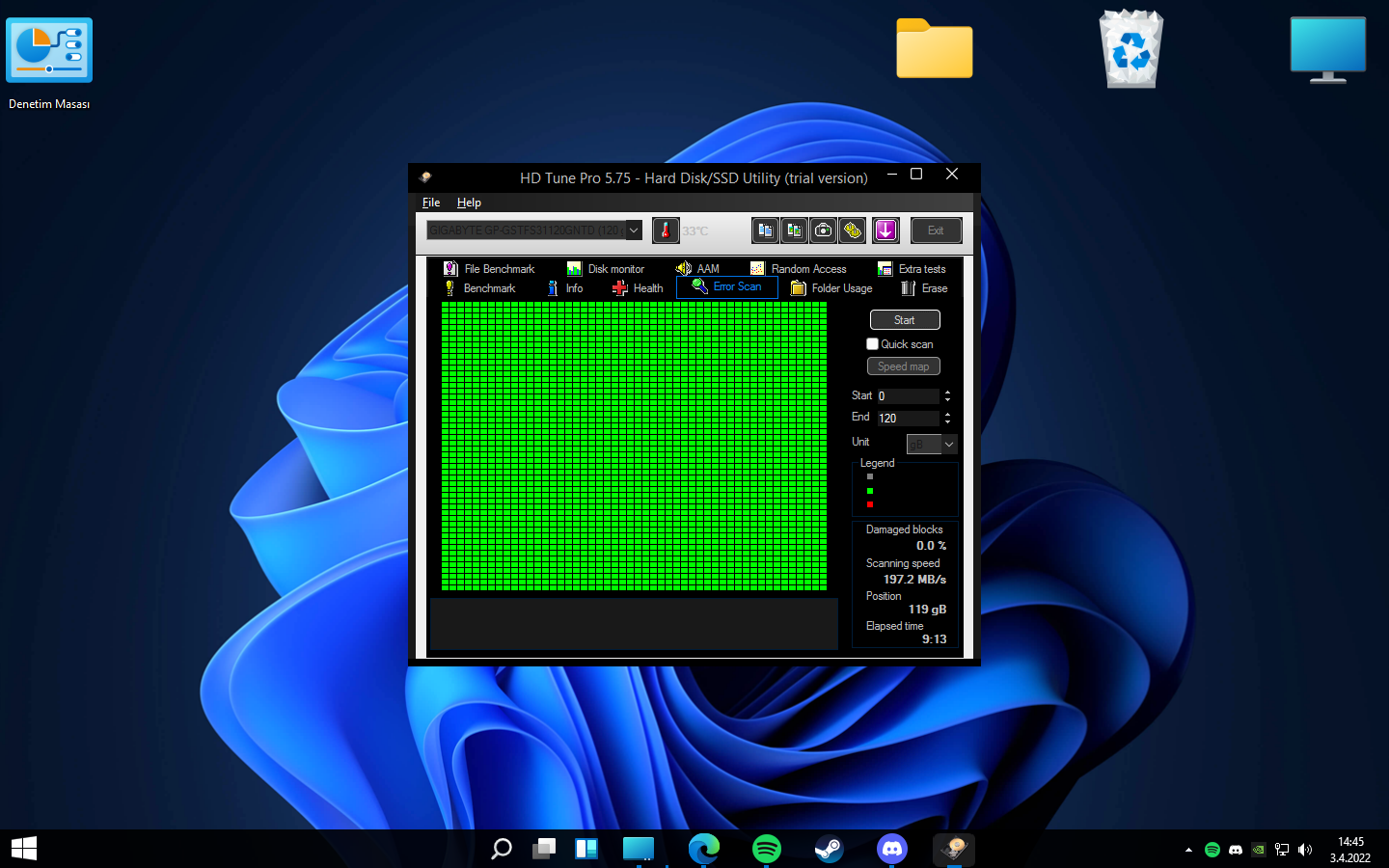The width and height of the screenshot is (1389, 868).
Task: Click the thermometer temperature icon
Action: click(666, 231)
